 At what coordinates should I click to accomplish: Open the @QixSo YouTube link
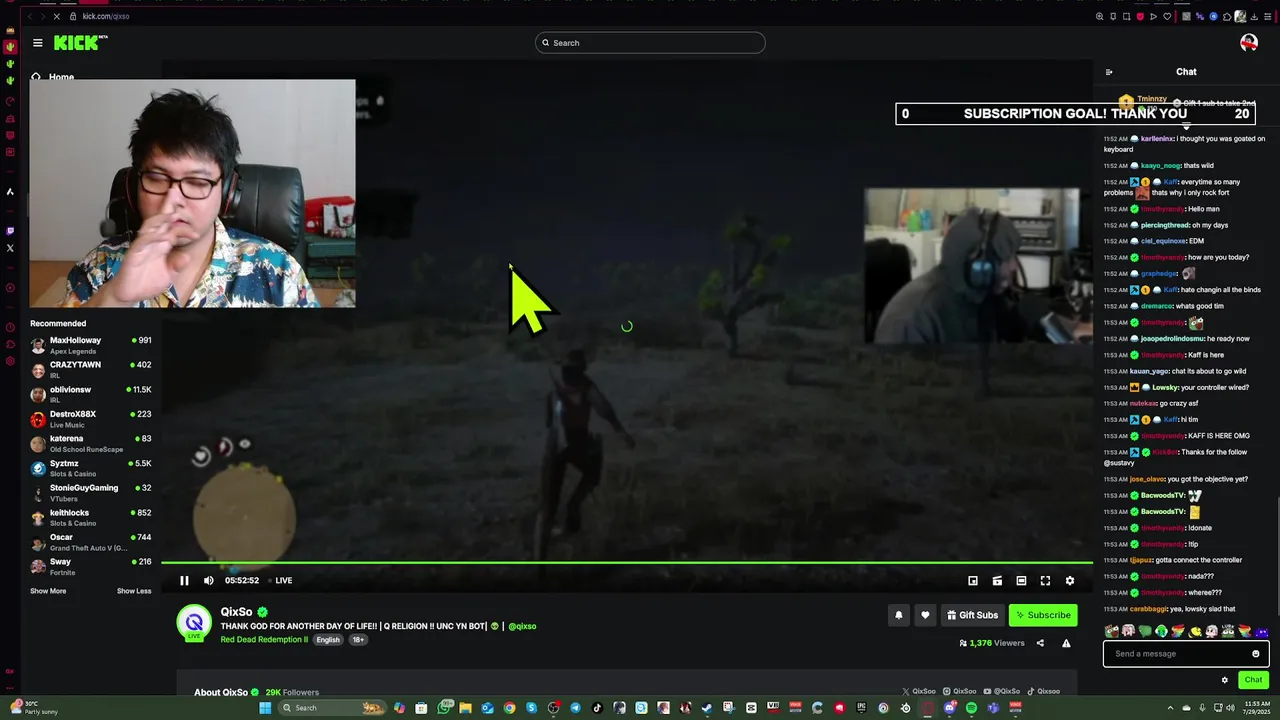1002,691
